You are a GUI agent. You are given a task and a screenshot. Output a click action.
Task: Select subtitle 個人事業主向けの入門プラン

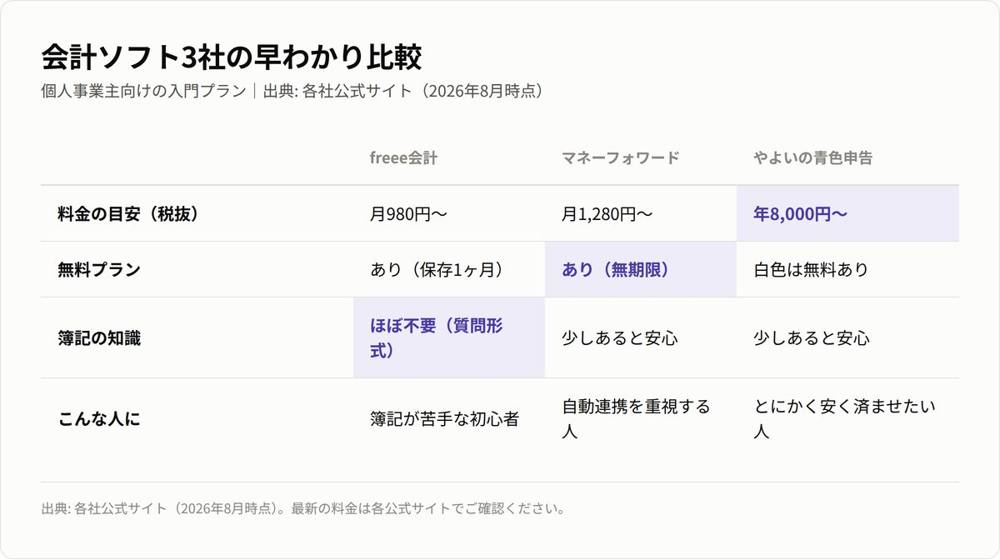143,91
